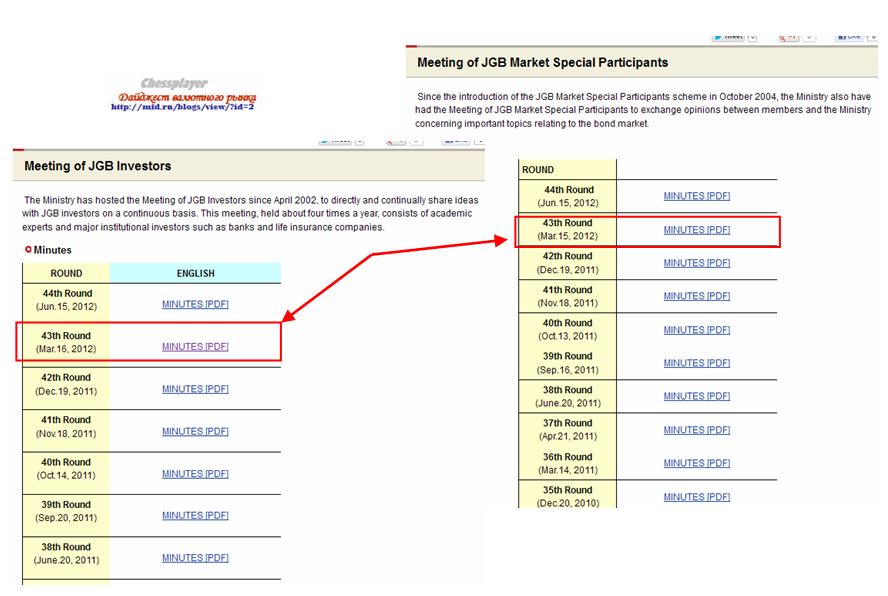The width and height of the screenshot is (888, 596).
Task: Open 36th Round (Mar.14, 2011) minutes PDF
Action: pos(696,463)
